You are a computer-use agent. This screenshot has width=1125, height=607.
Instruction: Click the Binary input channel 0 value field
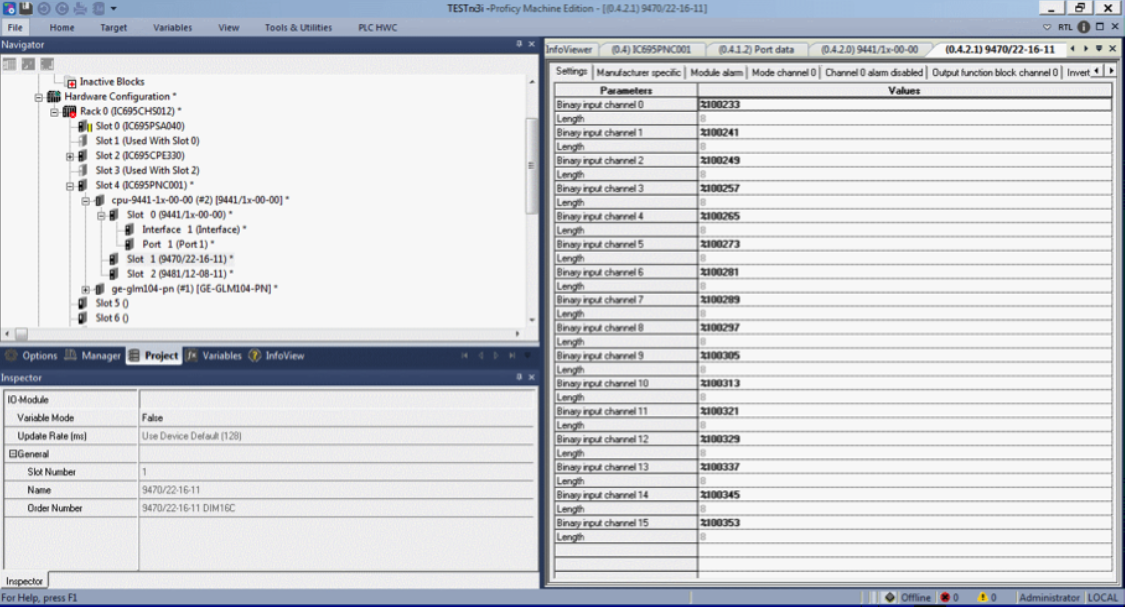pyautogui.click(x=904, y=104)
